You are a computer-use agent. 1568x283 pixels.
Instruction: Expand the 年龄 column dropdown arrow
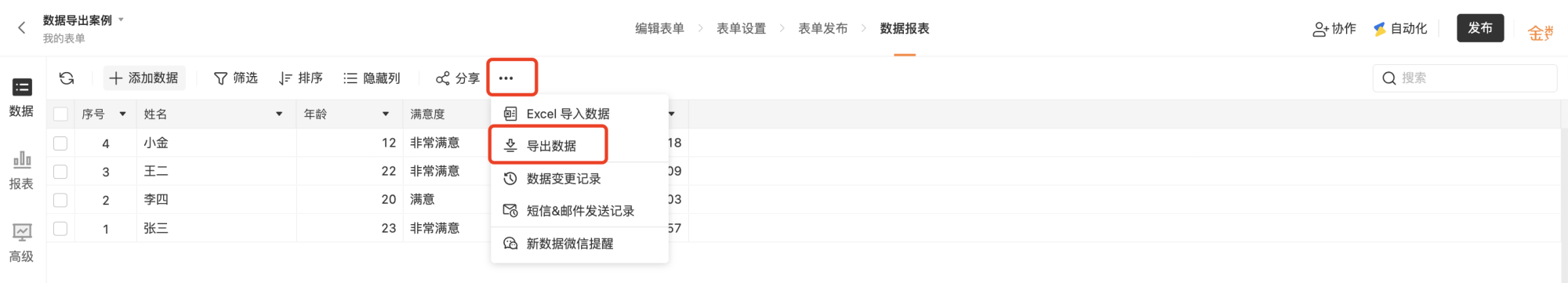tap(386, 114)
